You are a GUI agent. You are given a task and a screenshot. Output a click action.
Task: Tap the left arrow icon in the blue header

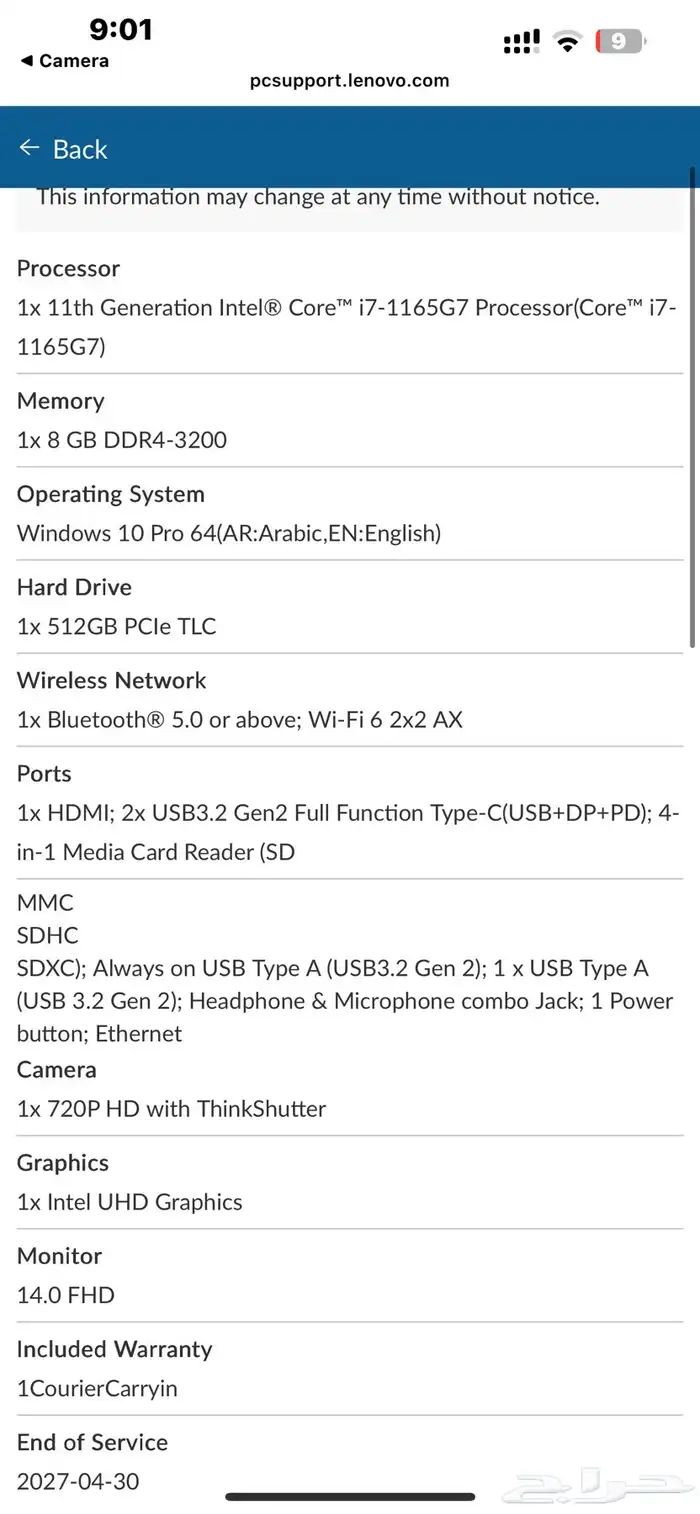coord(28,149)
